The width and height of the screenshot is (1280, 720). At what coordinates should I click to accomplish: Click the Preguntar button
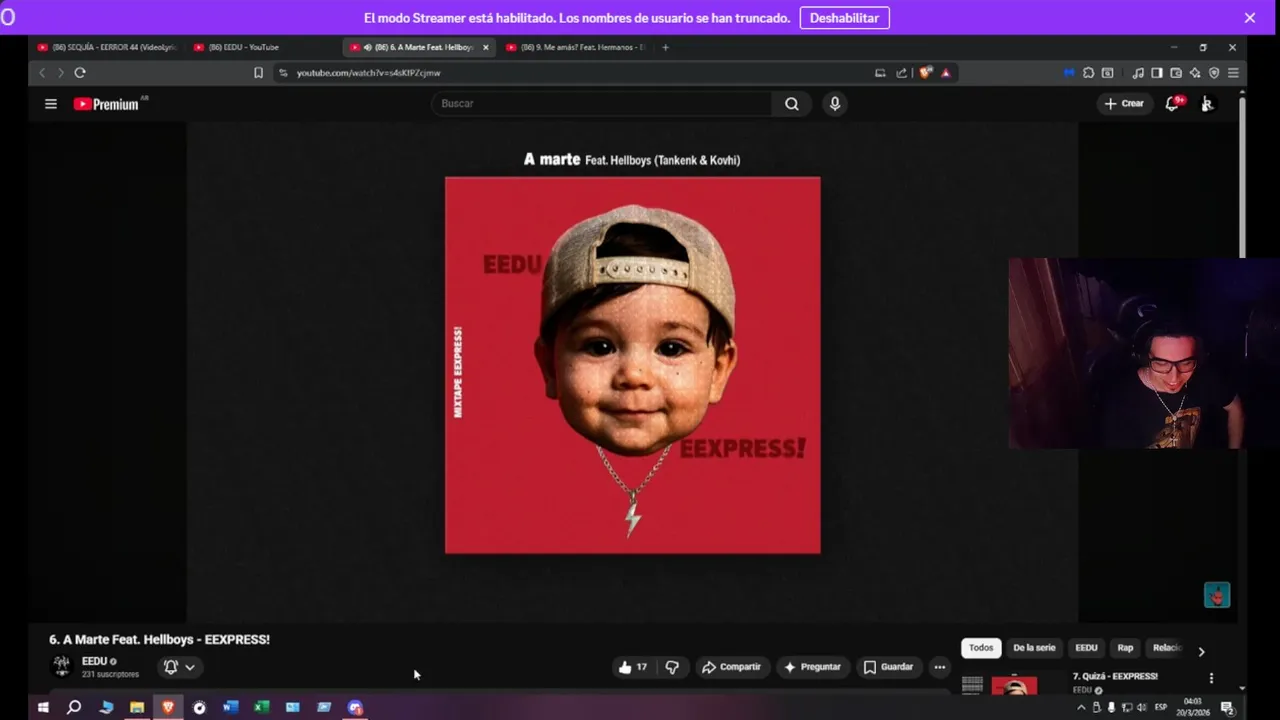(812, 667)
